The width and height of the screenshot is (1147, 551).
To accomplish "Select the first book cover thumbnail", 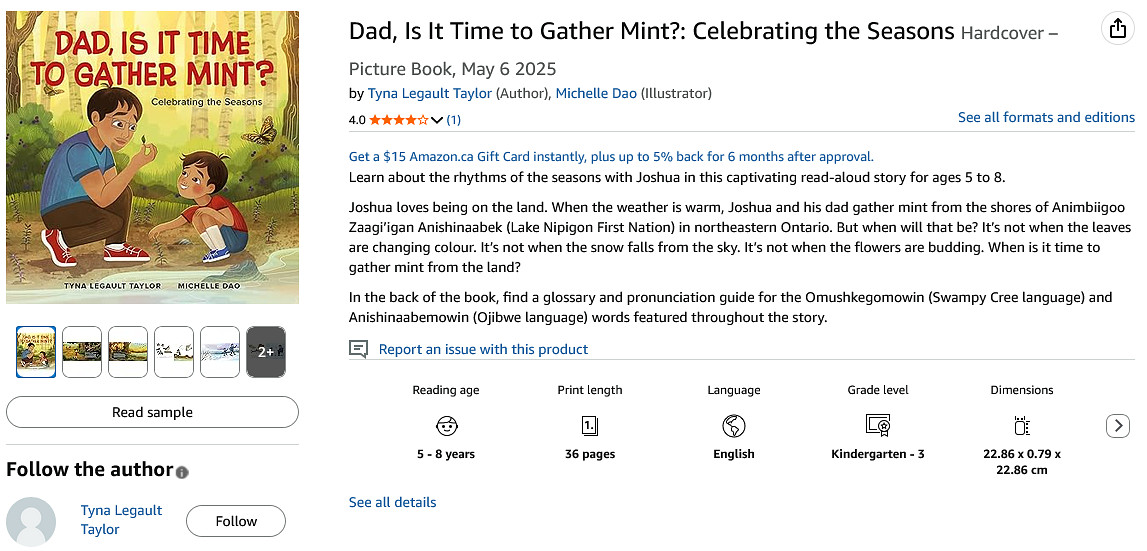I will pos(36,352).
